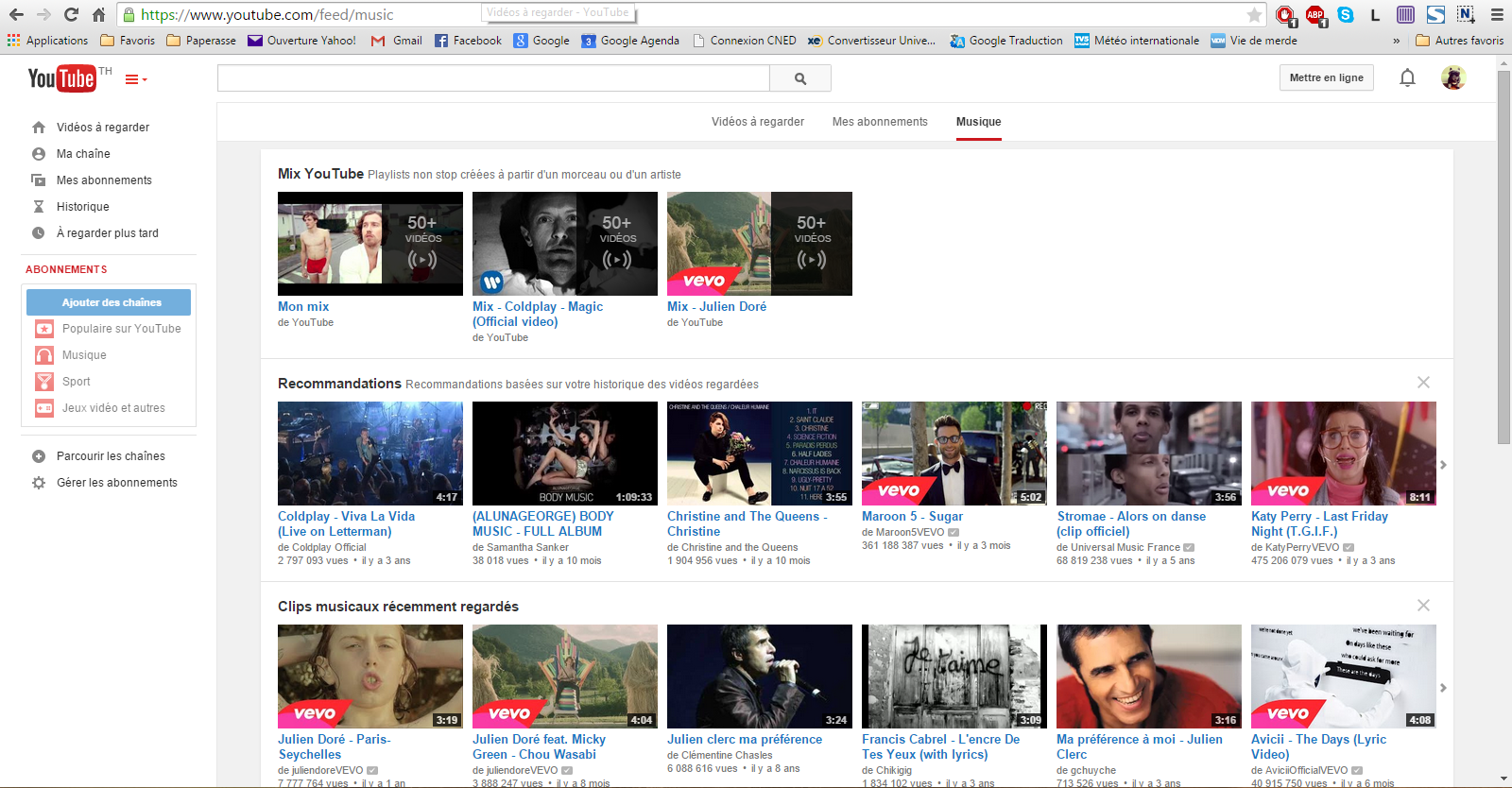The height and width of the screenshot is (788, 1512).
Task: Click the browser back arrow
Action: coord(16,14)
